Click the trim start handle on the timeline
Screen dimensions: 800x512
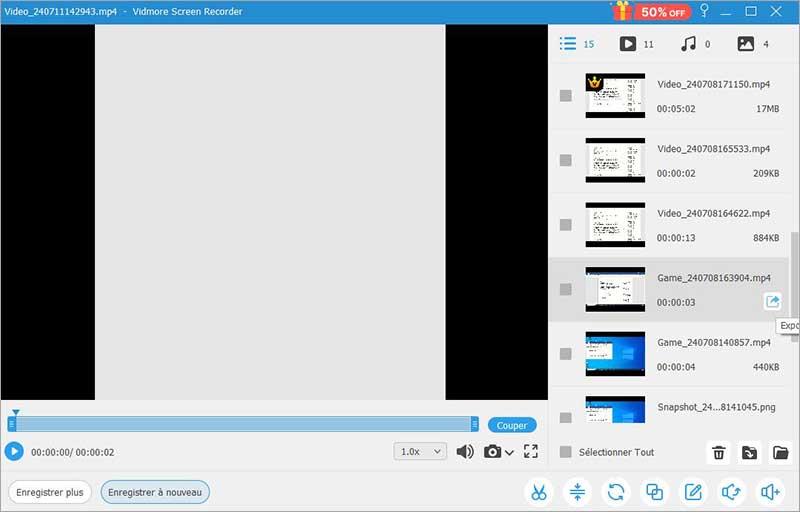click(x=12, y=424)
